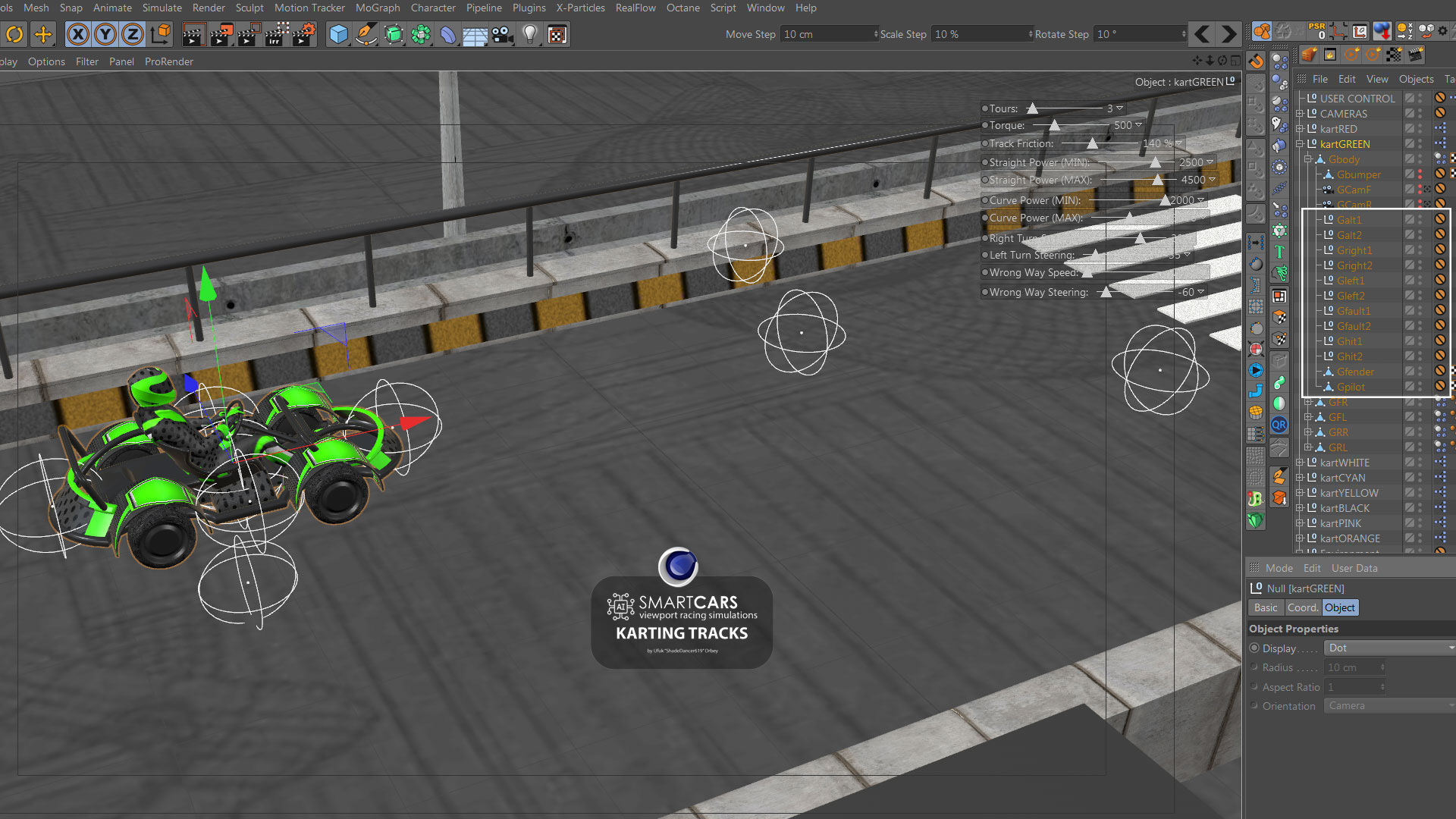Switch to the Coord. tab

pyautogui.click(x=1302, y=607)
